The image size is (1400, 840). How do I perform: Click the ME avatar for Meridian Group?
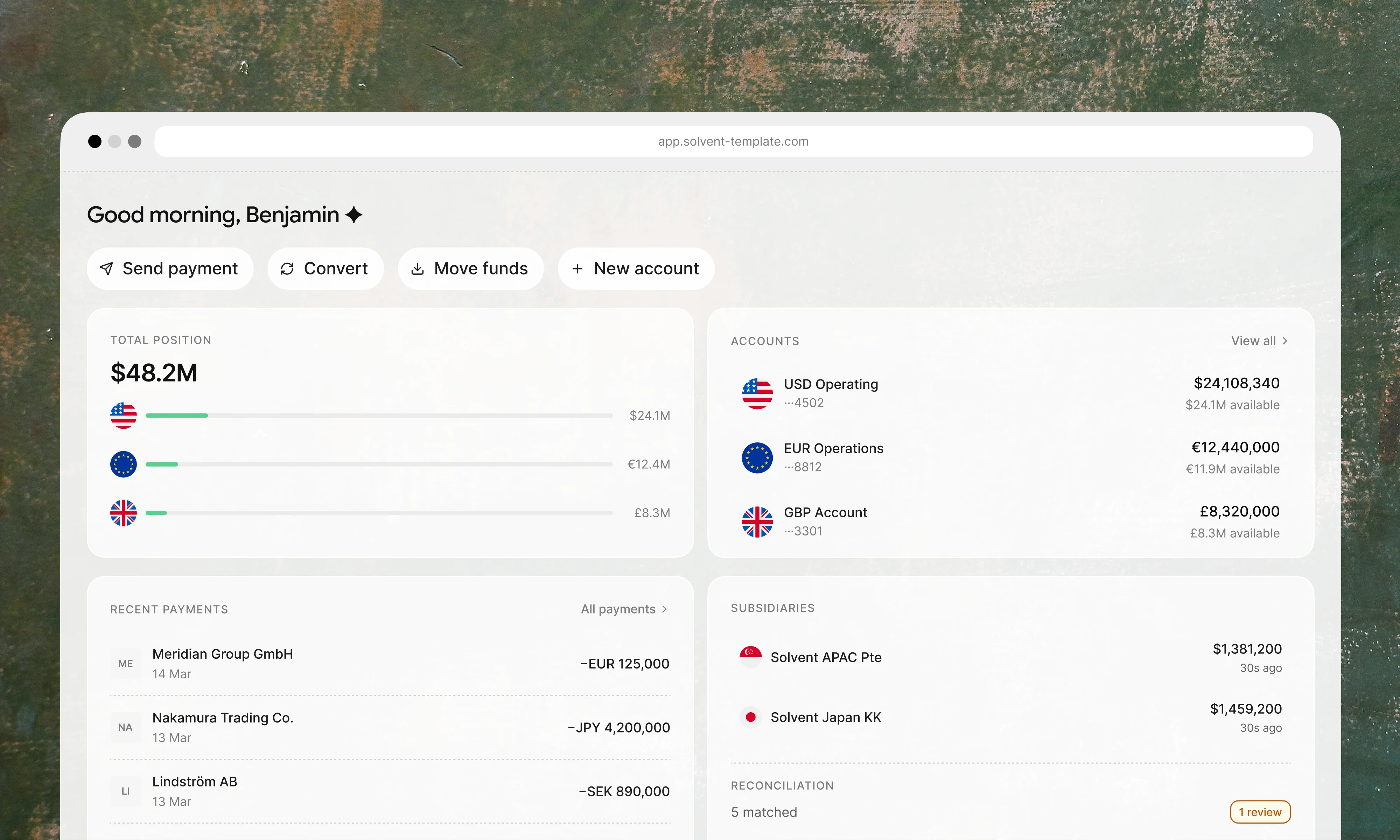[x=126, y=663]
